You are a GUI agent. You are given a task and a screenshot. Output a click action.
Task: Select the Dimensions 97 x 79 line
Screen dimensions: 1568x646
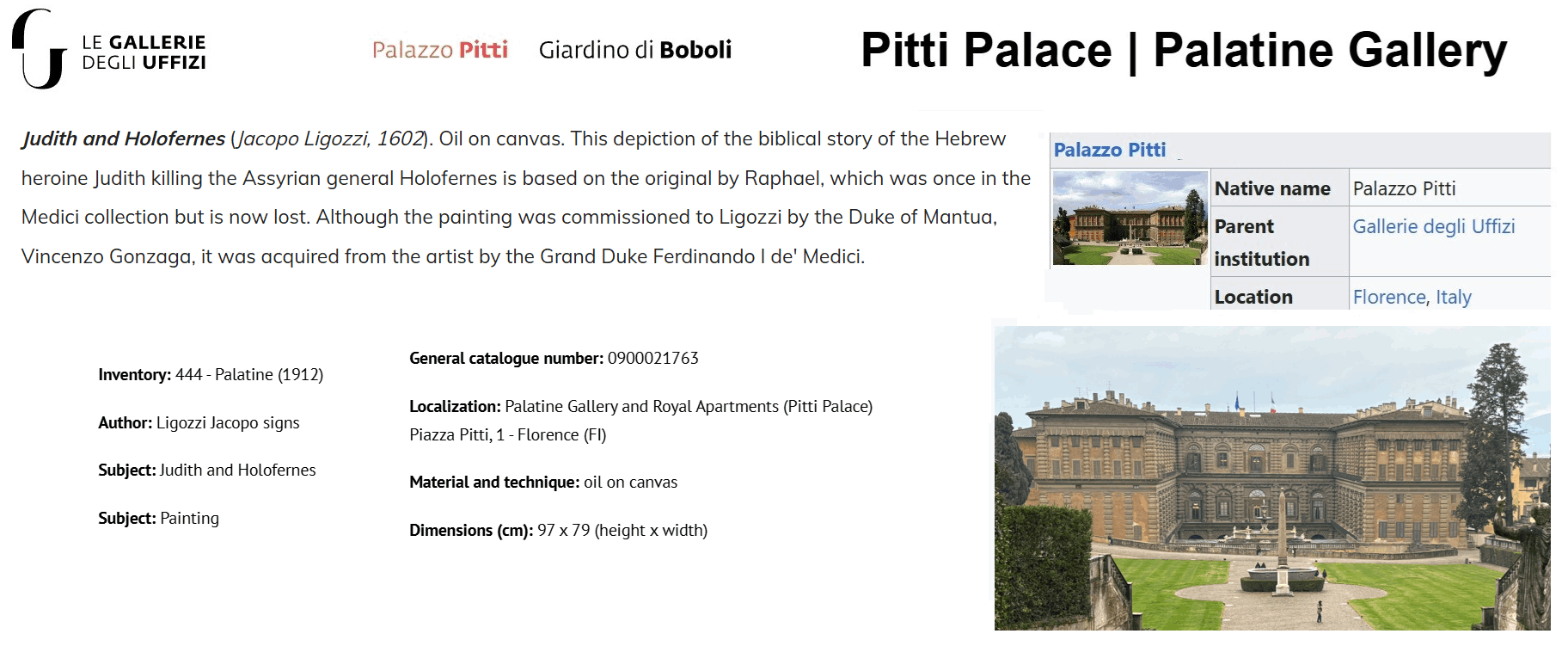[558, 531]
